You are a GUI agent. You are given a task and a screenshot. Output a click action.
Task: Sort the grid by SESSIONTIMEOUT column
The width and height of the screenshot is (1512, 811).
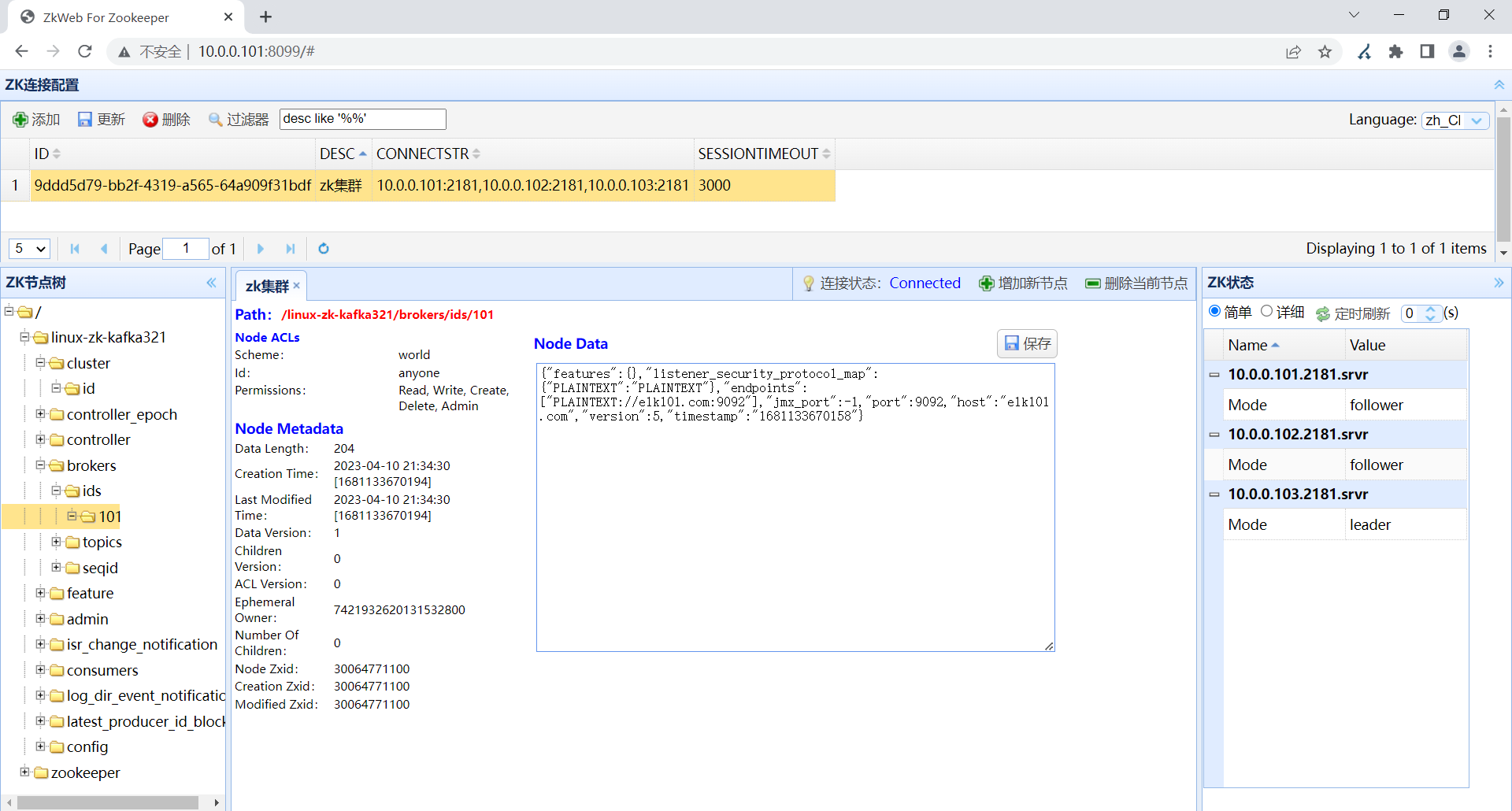pyautogui.click(x=765, y=154)
